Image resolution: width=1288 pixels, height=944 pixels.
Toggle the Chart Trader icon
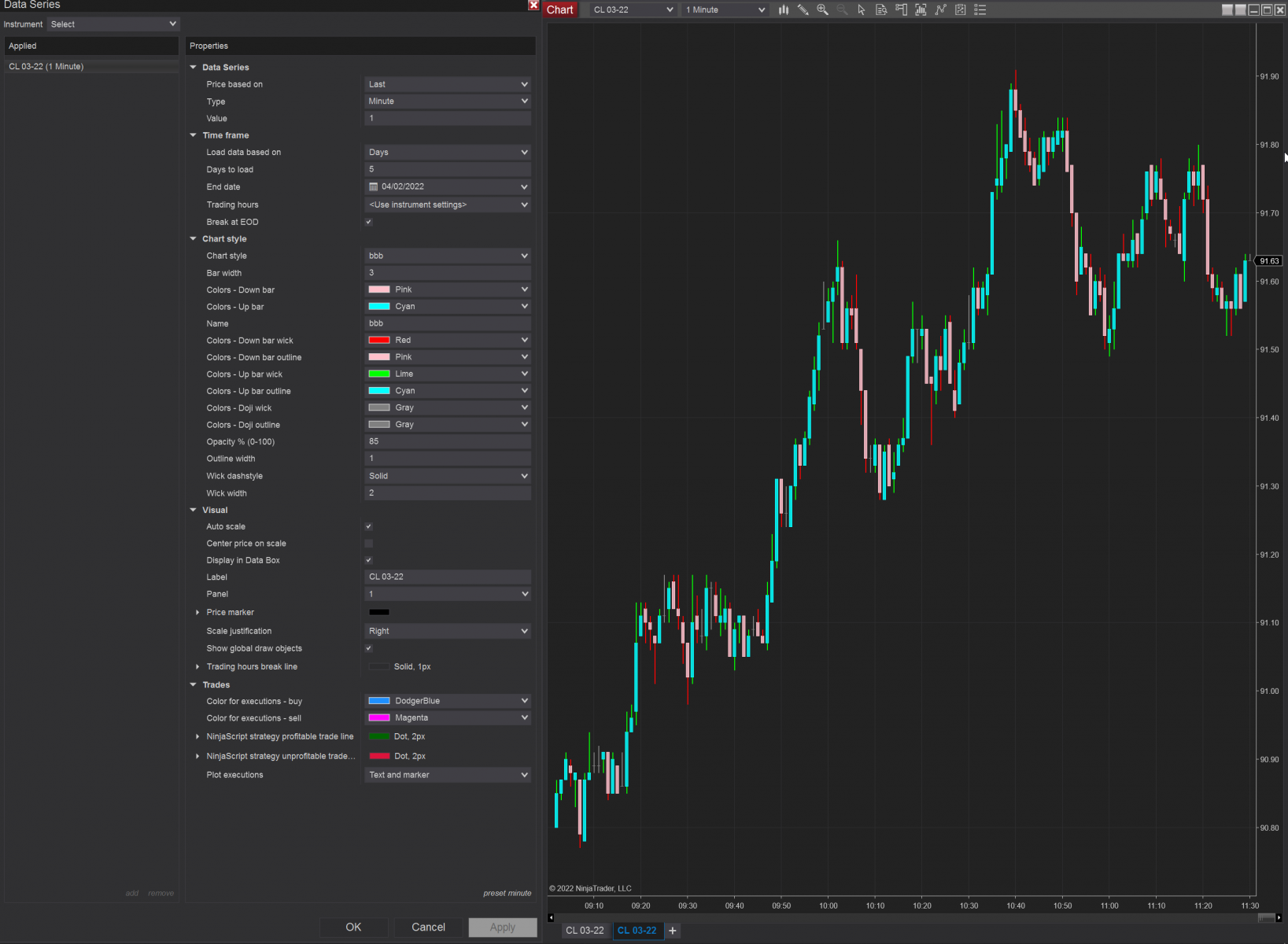click(x=901, y=10)
